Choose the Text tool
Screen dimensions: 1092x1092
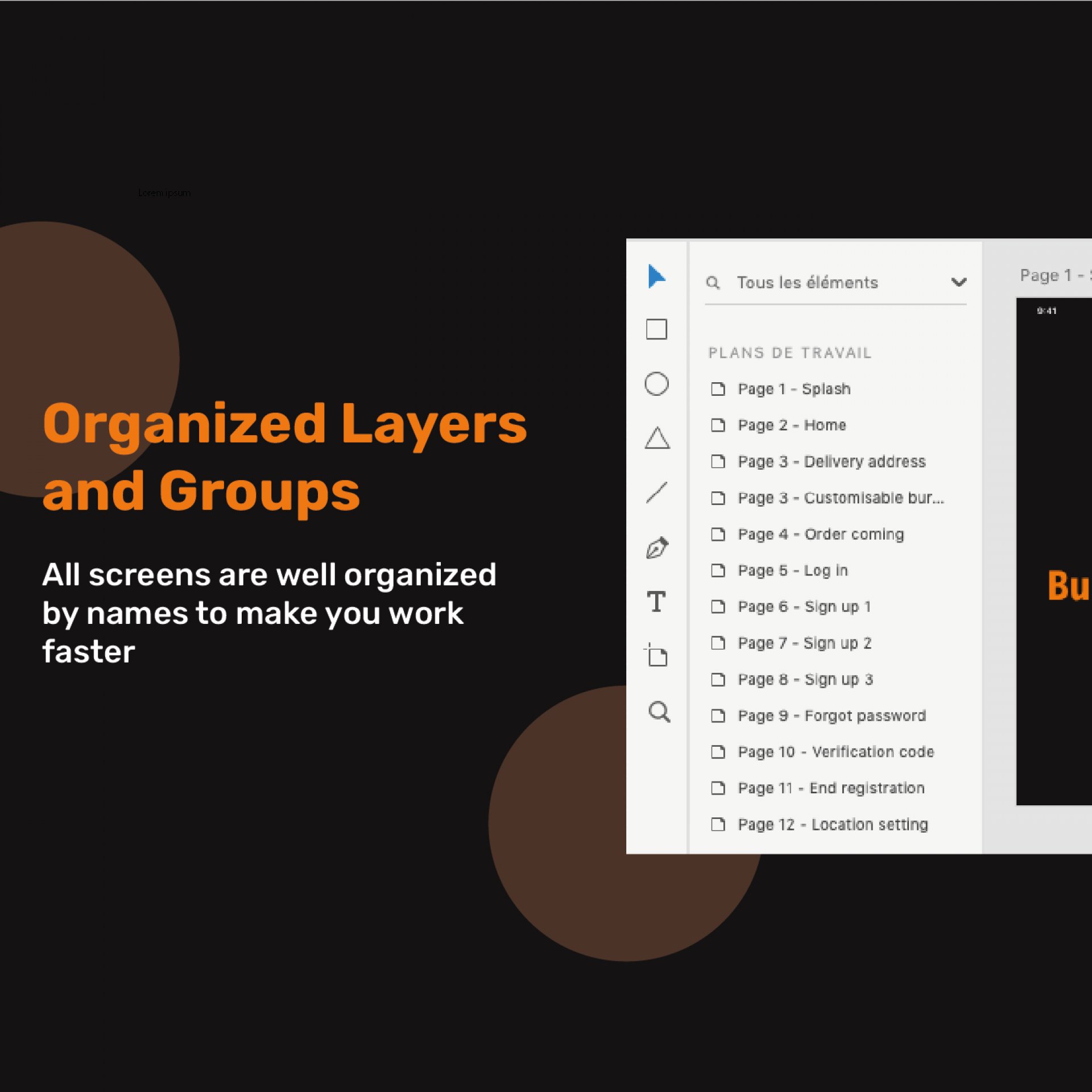(656, 602)
